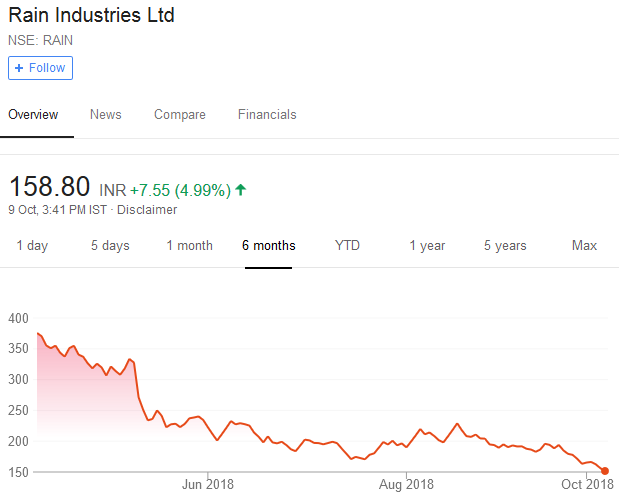619x498 pixels.
Task: Open the Compare tab
Action: coord(180,115)
